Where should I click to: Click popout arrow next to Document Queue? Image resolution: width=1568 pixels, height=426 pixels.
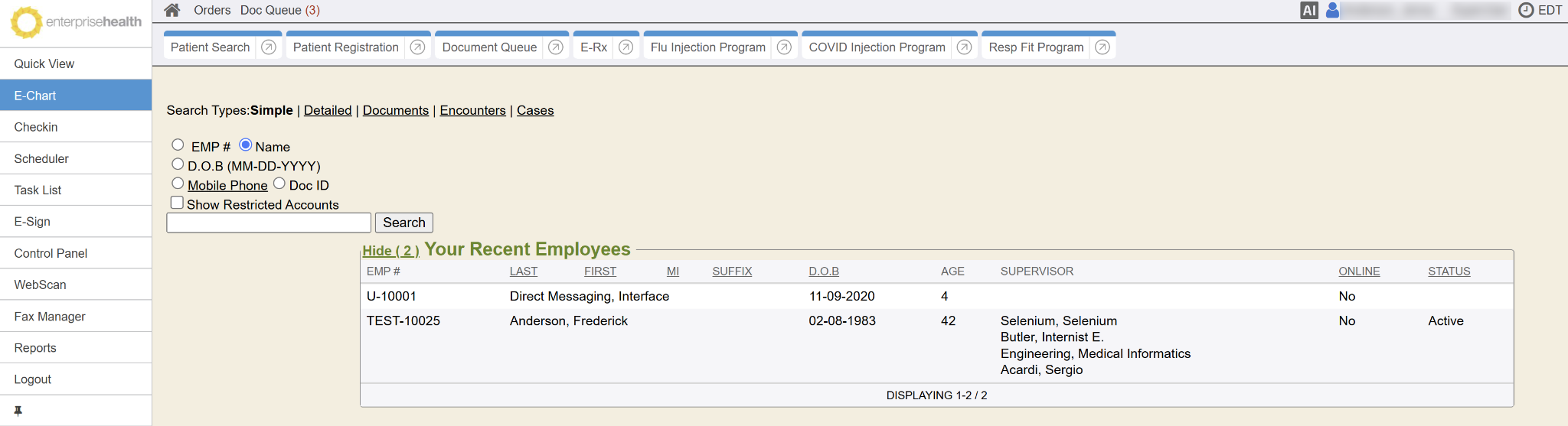[556, 47]
